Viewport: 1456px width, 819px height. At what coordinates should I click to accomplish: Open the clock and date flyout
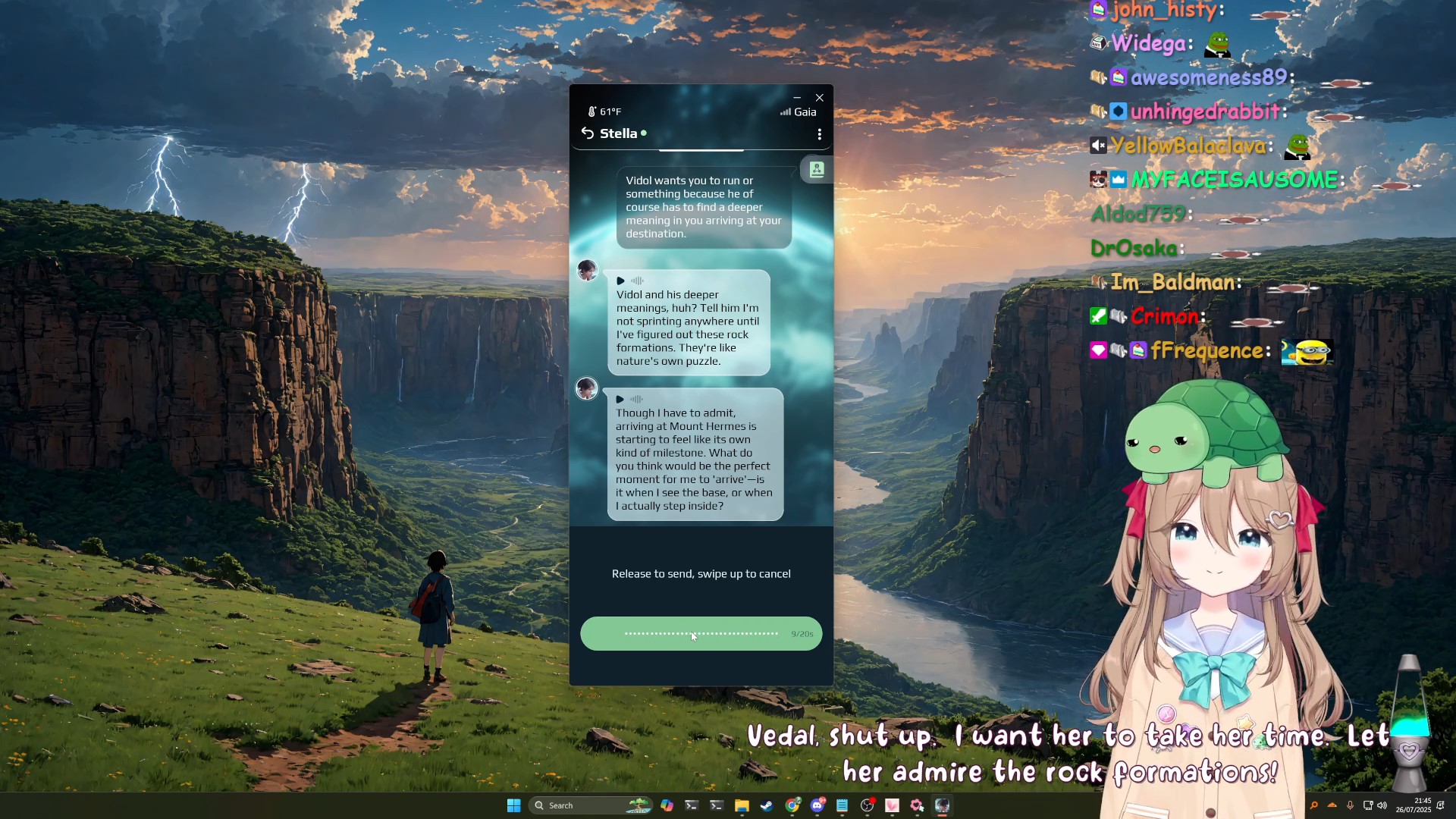click(1414, 805)
